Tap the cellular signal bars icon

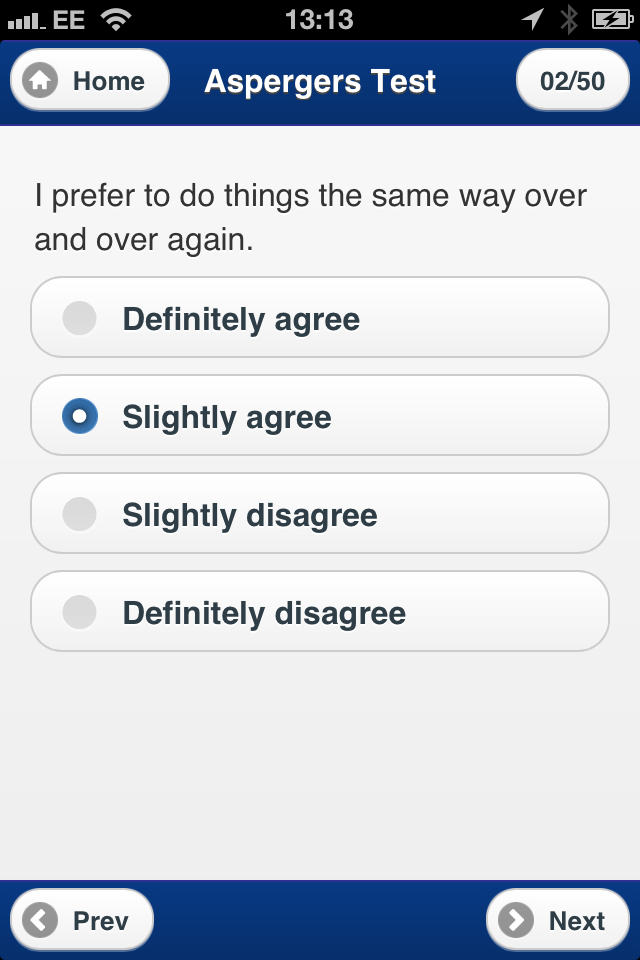[x=25, y=20]
